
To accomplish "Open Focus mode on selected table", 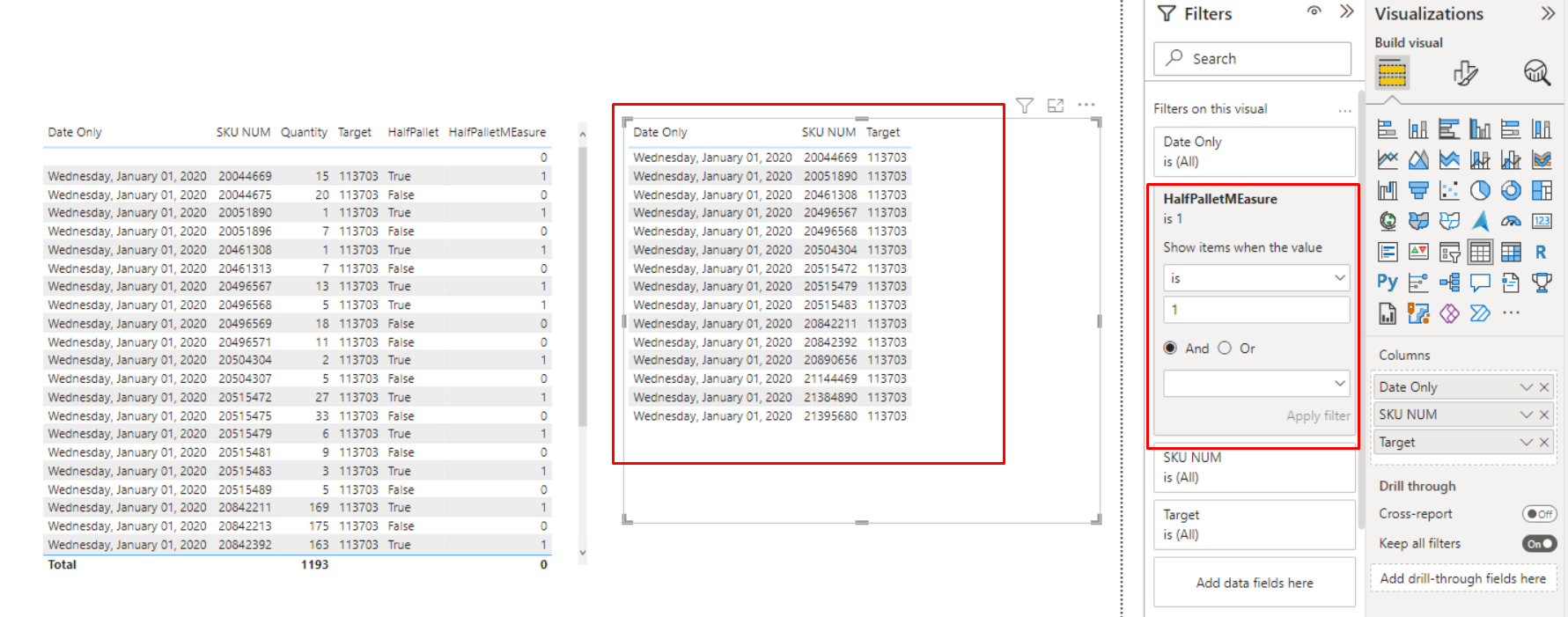I will coord(1056,106).
